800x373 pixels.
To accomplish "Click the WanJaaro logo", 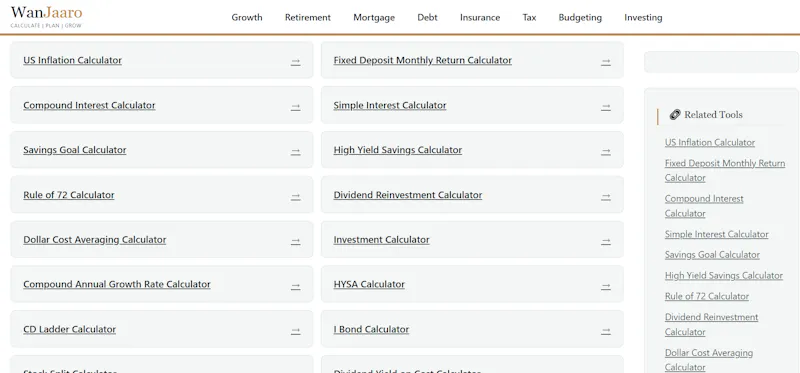I will click(x=46, y=13).
